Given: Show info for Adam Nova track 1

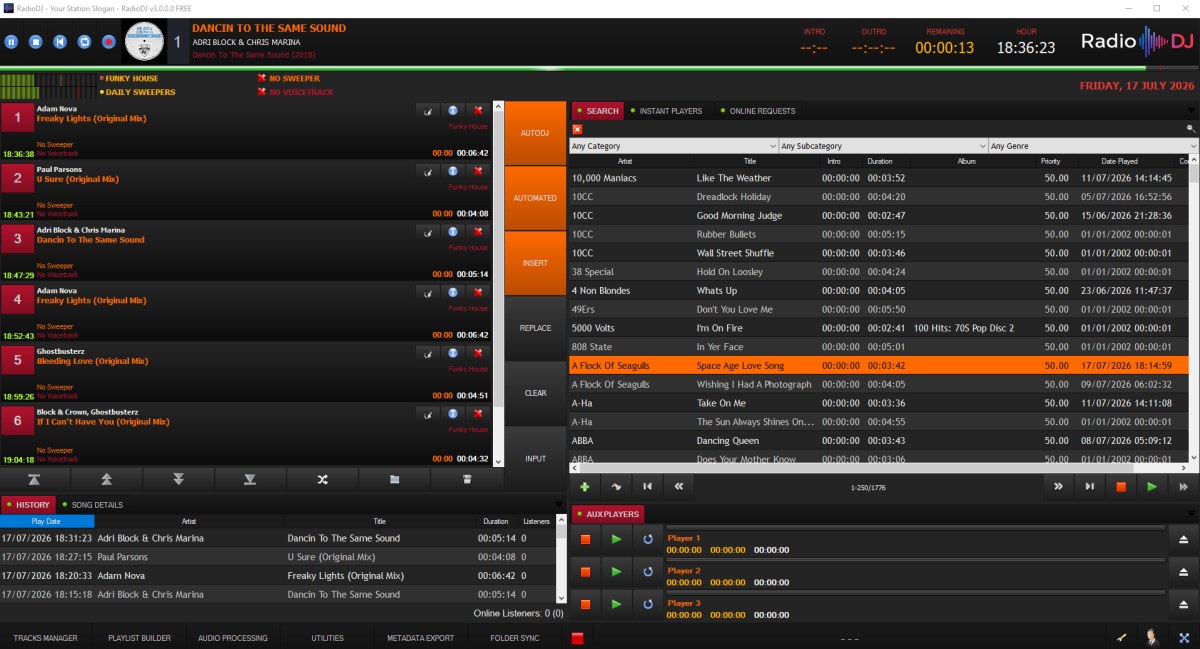Looking at the screenshot, I should coord(453,110).
